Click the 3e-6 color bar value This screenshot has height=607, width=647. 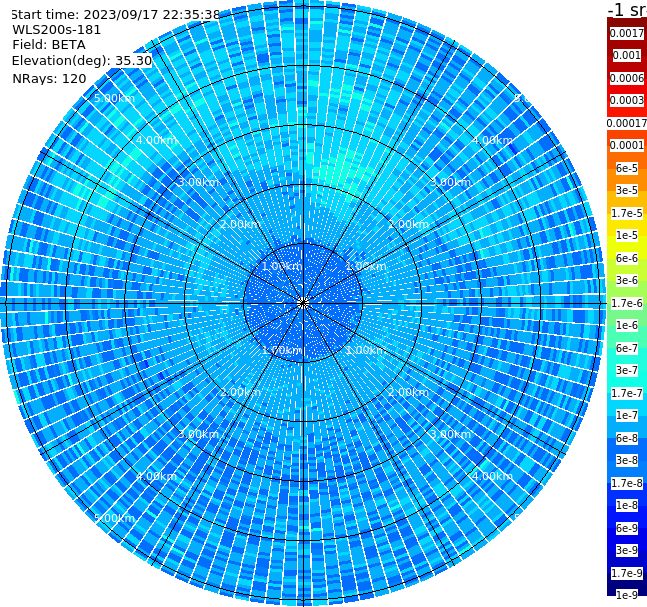tap(627, 280)
